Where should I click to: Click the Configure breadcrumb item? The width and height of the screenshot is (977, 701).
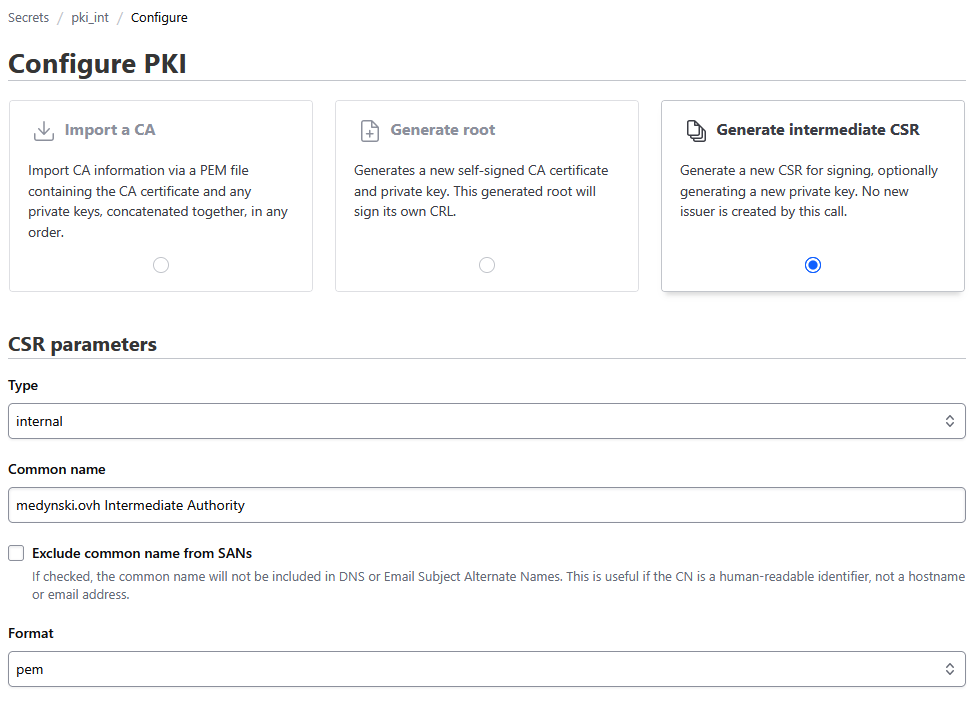(159, 18)
